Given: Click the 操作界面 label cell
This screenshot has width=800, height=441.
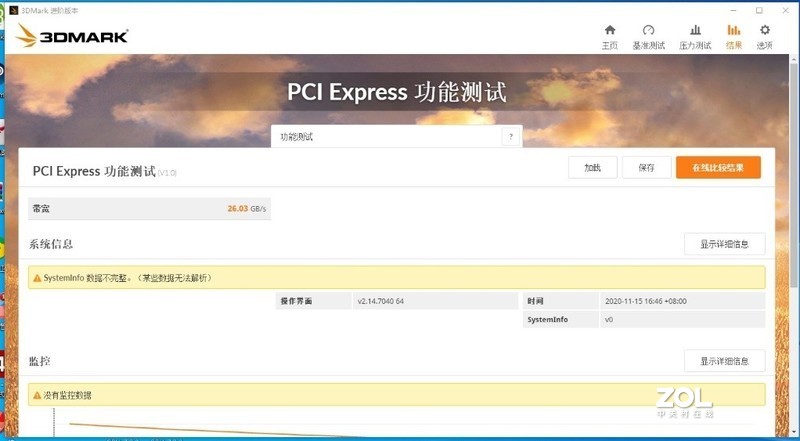Looking at the screenshot, I should [x=314, y=301].
